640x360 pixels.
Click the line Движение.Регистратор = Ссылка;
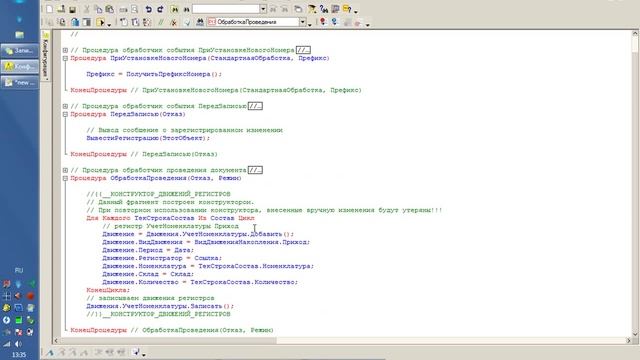tap(162, 258)
